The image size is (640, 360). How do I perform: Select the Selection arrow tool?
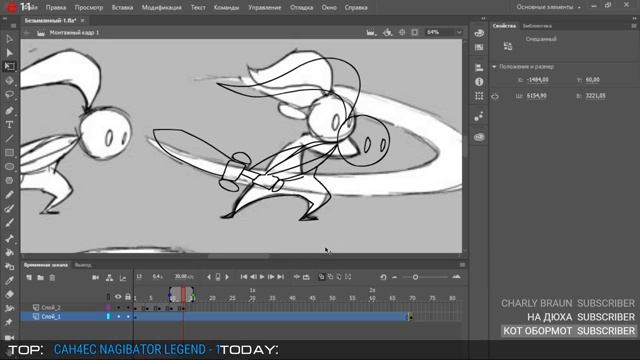pos(9,39)
